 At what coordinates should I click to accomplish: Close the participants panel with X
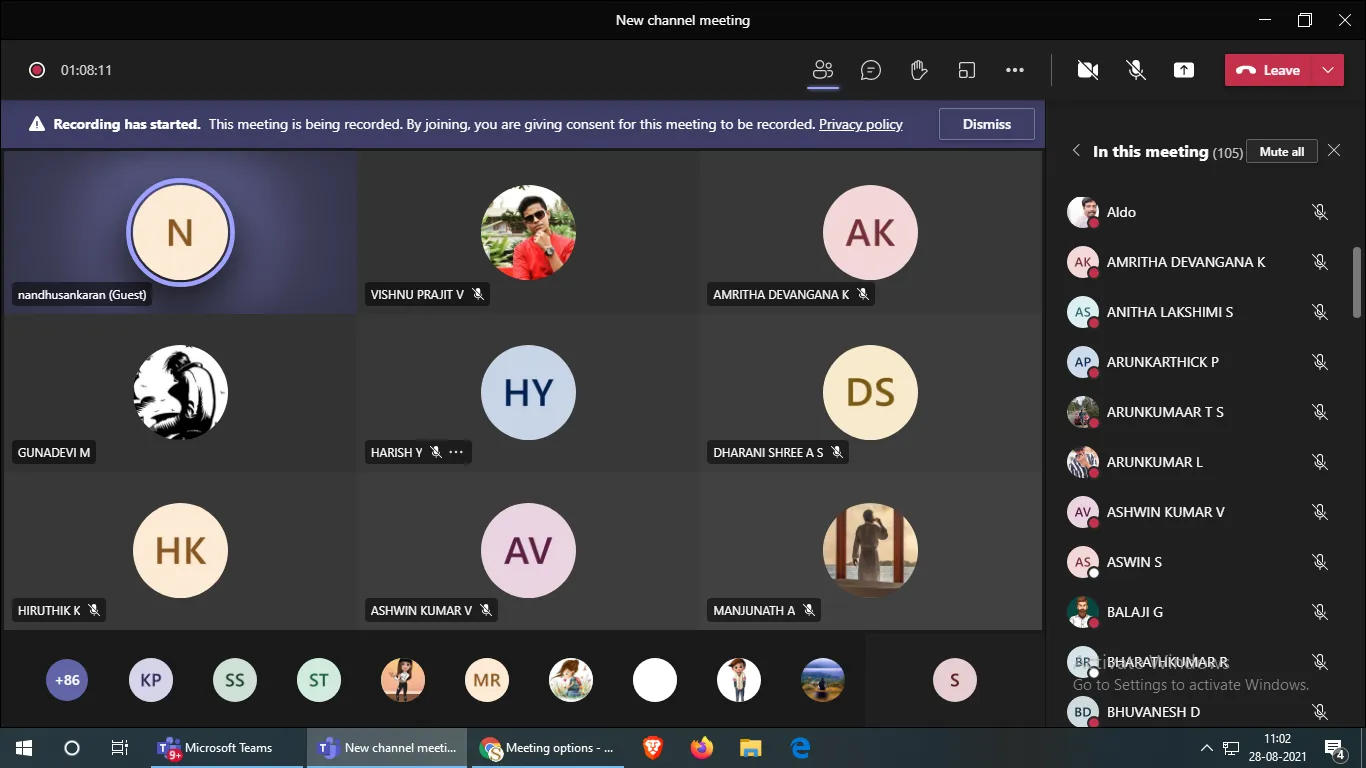(1334, 151)
